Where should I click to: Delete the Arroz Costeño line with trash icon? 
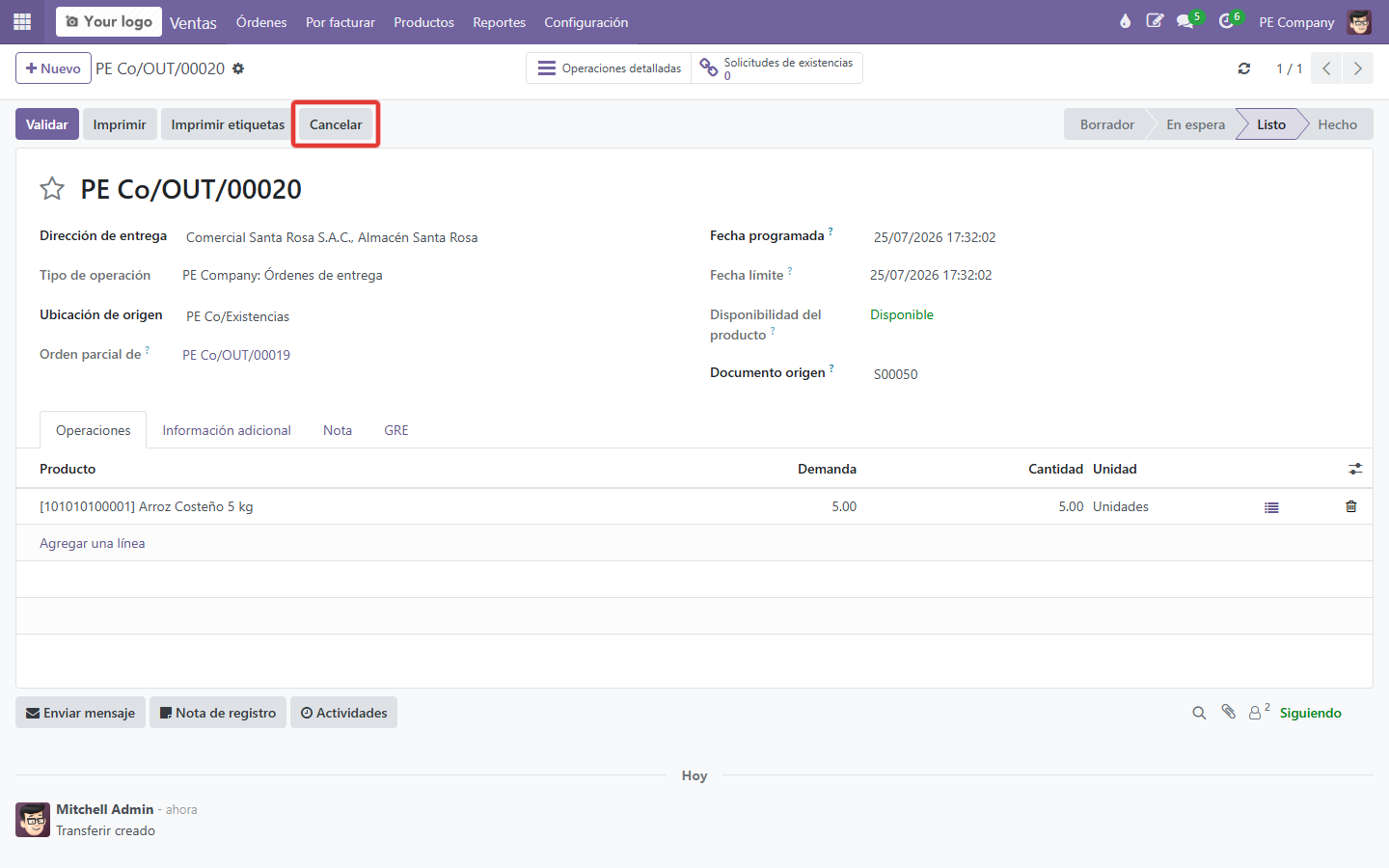point(1350,506)
